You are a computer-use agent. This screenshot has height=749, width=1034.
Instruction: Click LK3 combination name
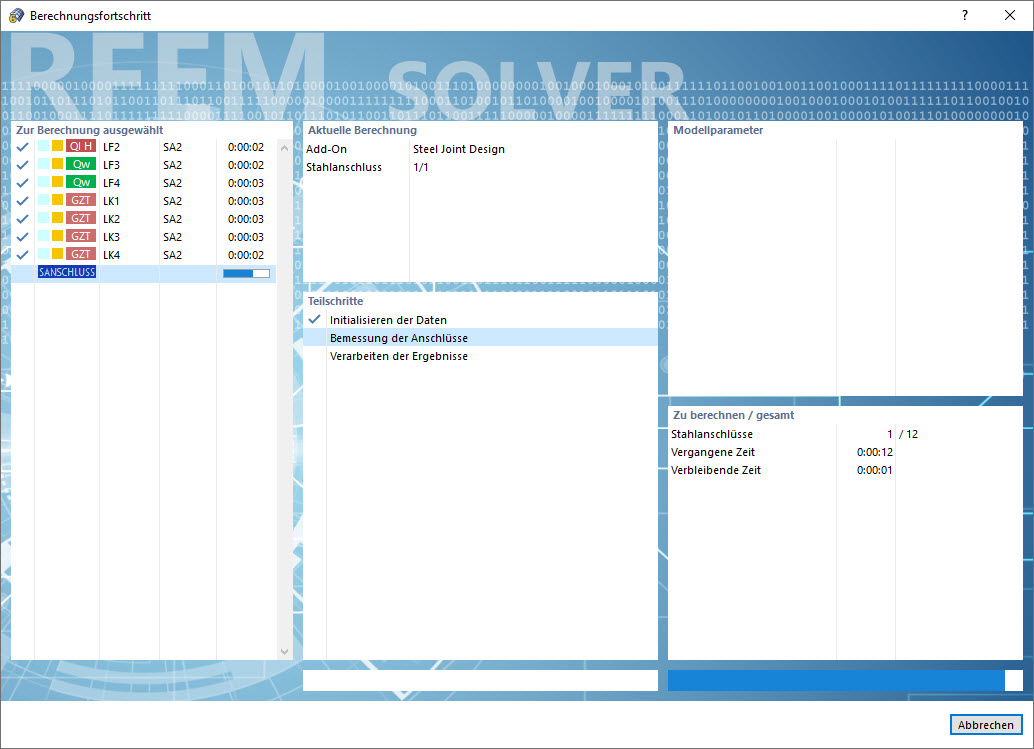coord(111,237)
